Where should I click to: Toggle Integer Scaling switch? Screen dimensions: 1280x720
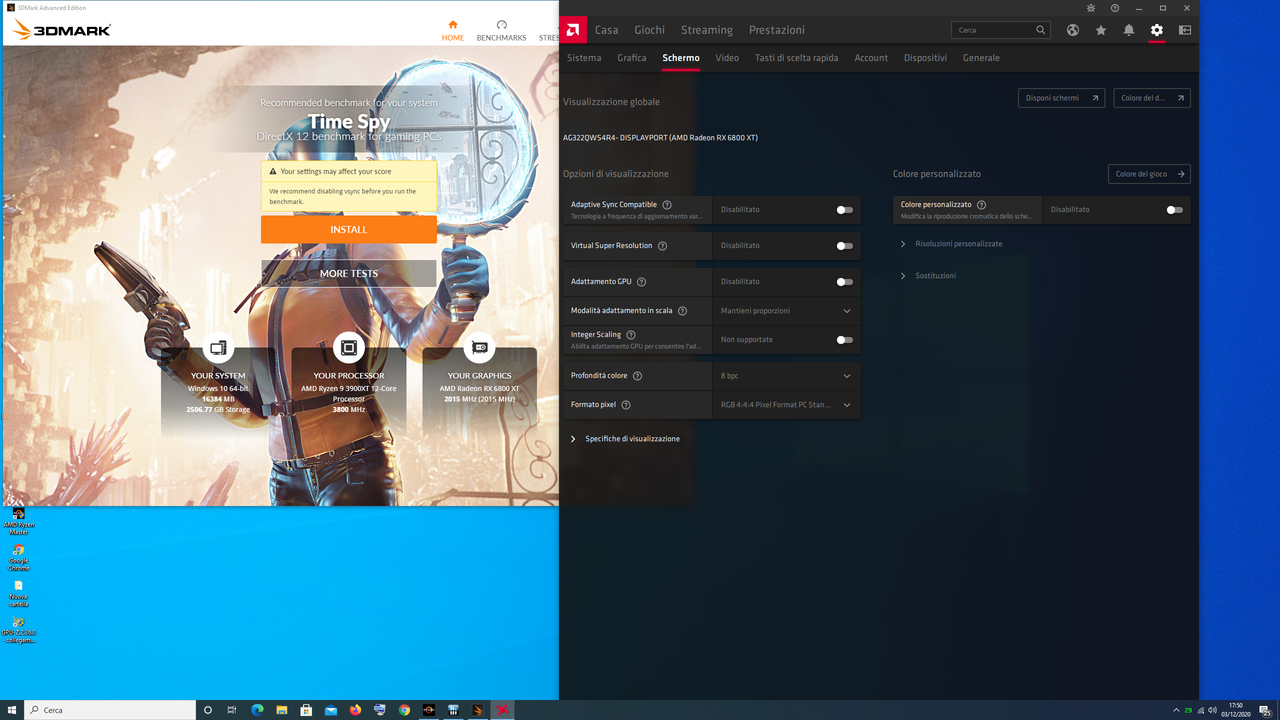pyautogui.click(x=845, y=340)
